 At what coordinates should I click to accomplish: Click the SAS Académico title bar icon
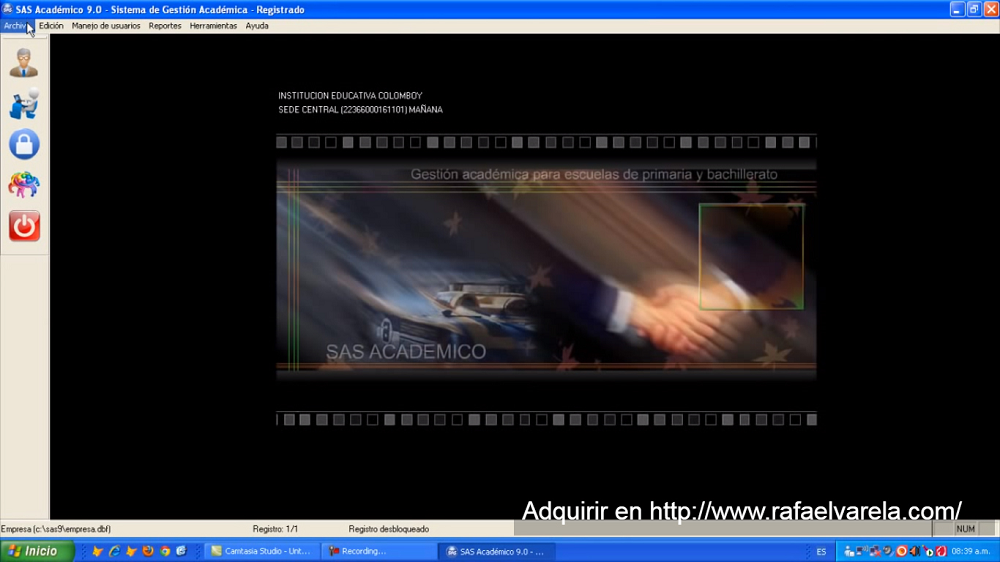point(7,9)
